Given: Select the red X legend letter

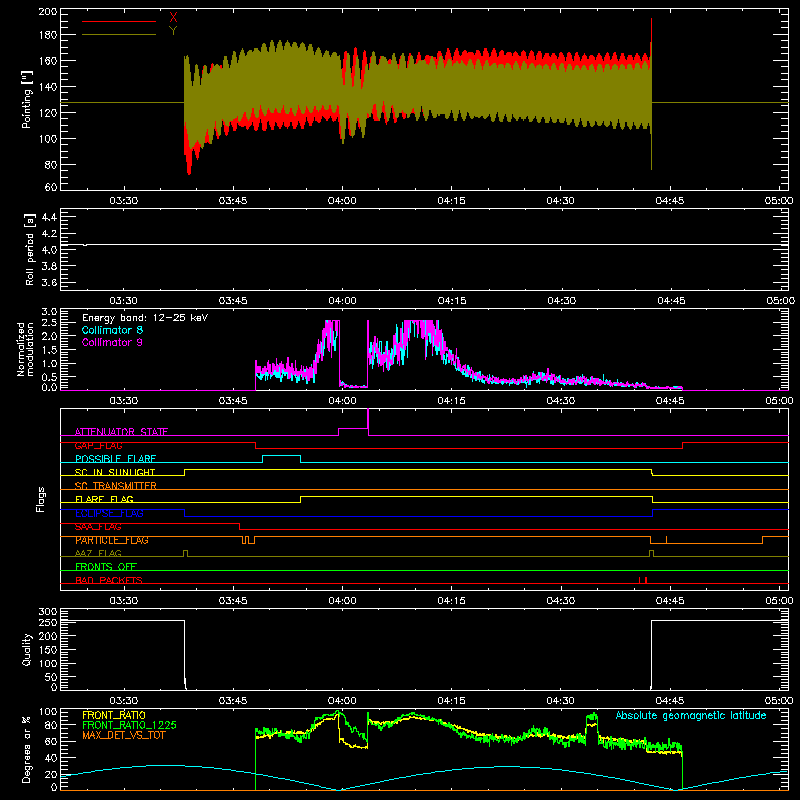Looking at the screenshot, I should [173, 18].
